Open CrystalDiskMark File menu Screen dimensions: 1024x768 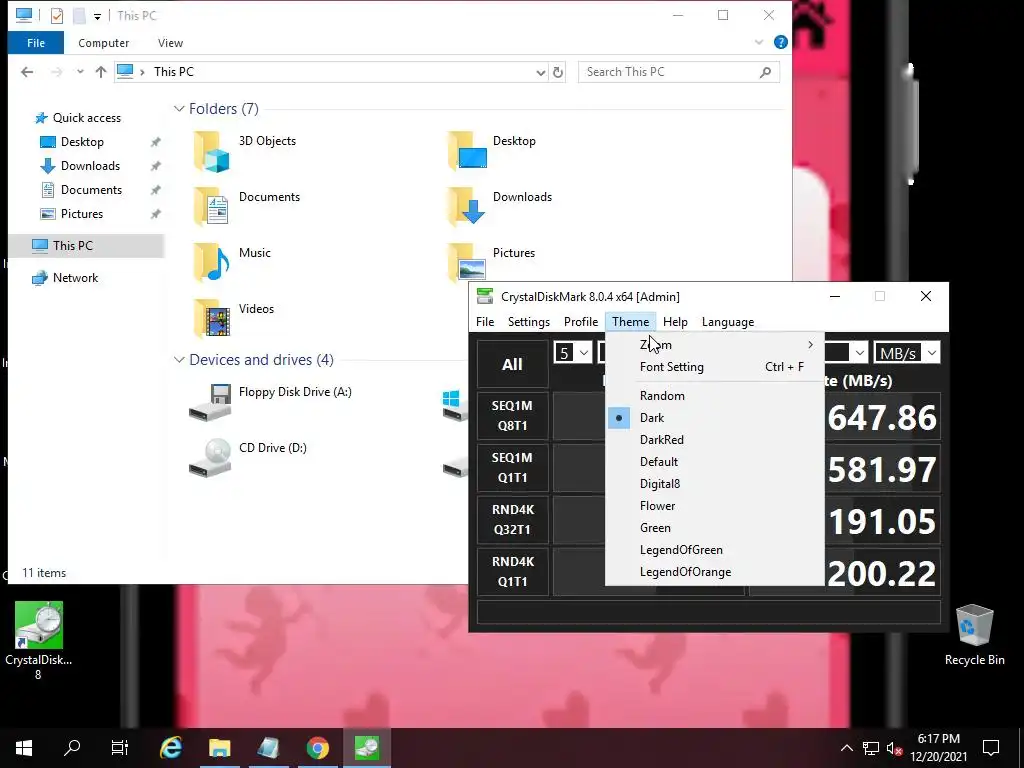click(485, 322)
